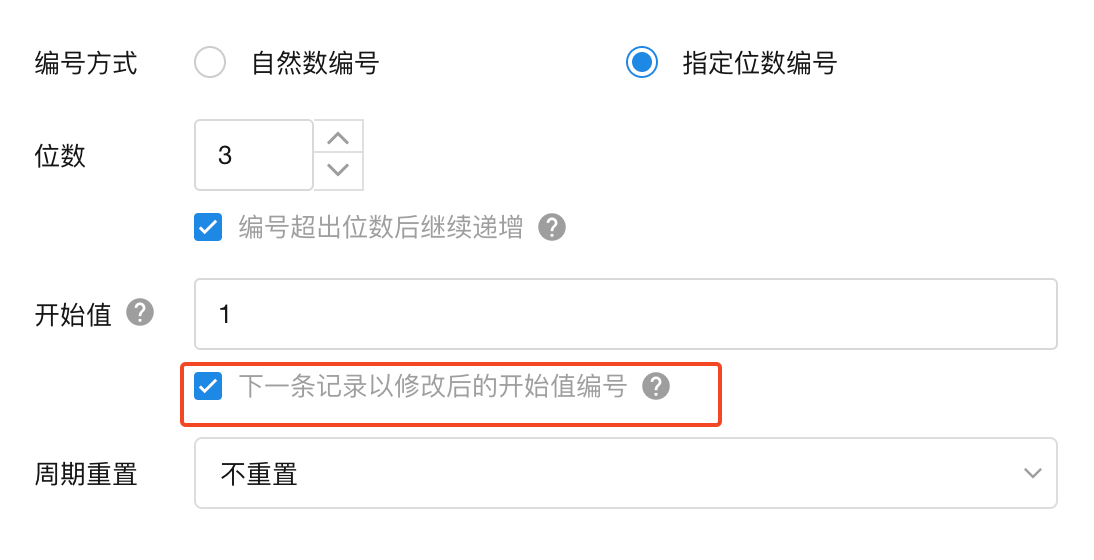Click the 指定位数编号 option label text
This screenshot has width=1094, height=560.
pos(759,64)
